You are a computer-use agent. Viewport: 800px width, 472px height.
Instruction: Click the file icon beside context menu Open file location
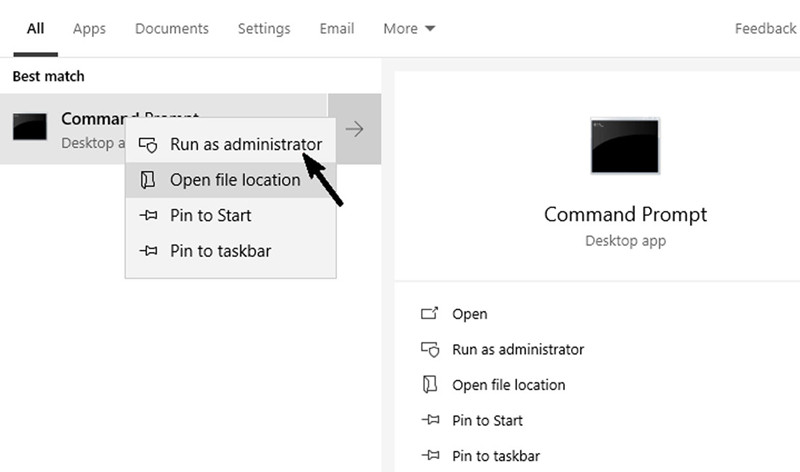tap(148, 180)
